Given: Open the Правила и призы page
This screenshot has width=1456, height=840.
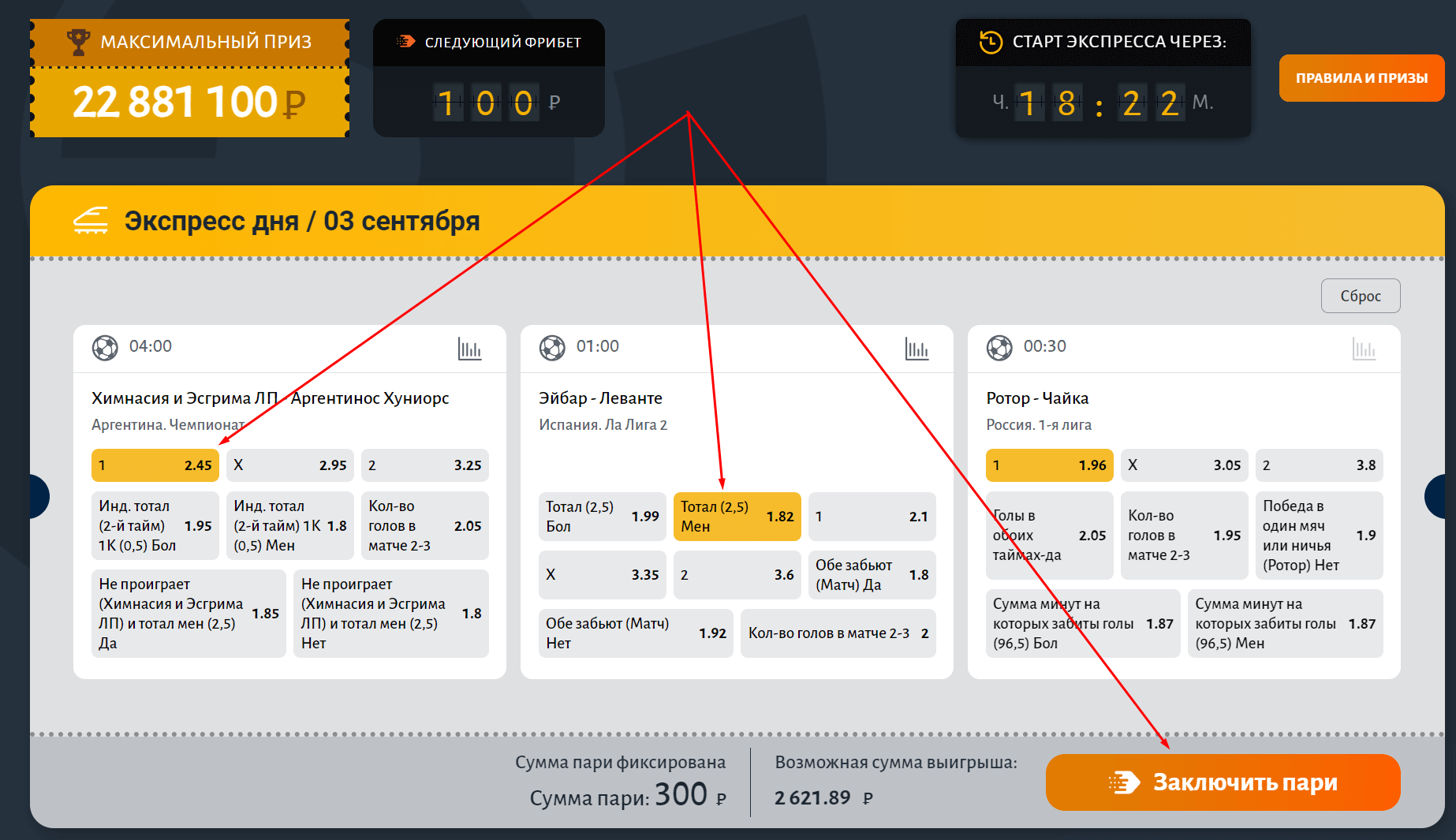Looking at the screenshot, I should 1361,78.
